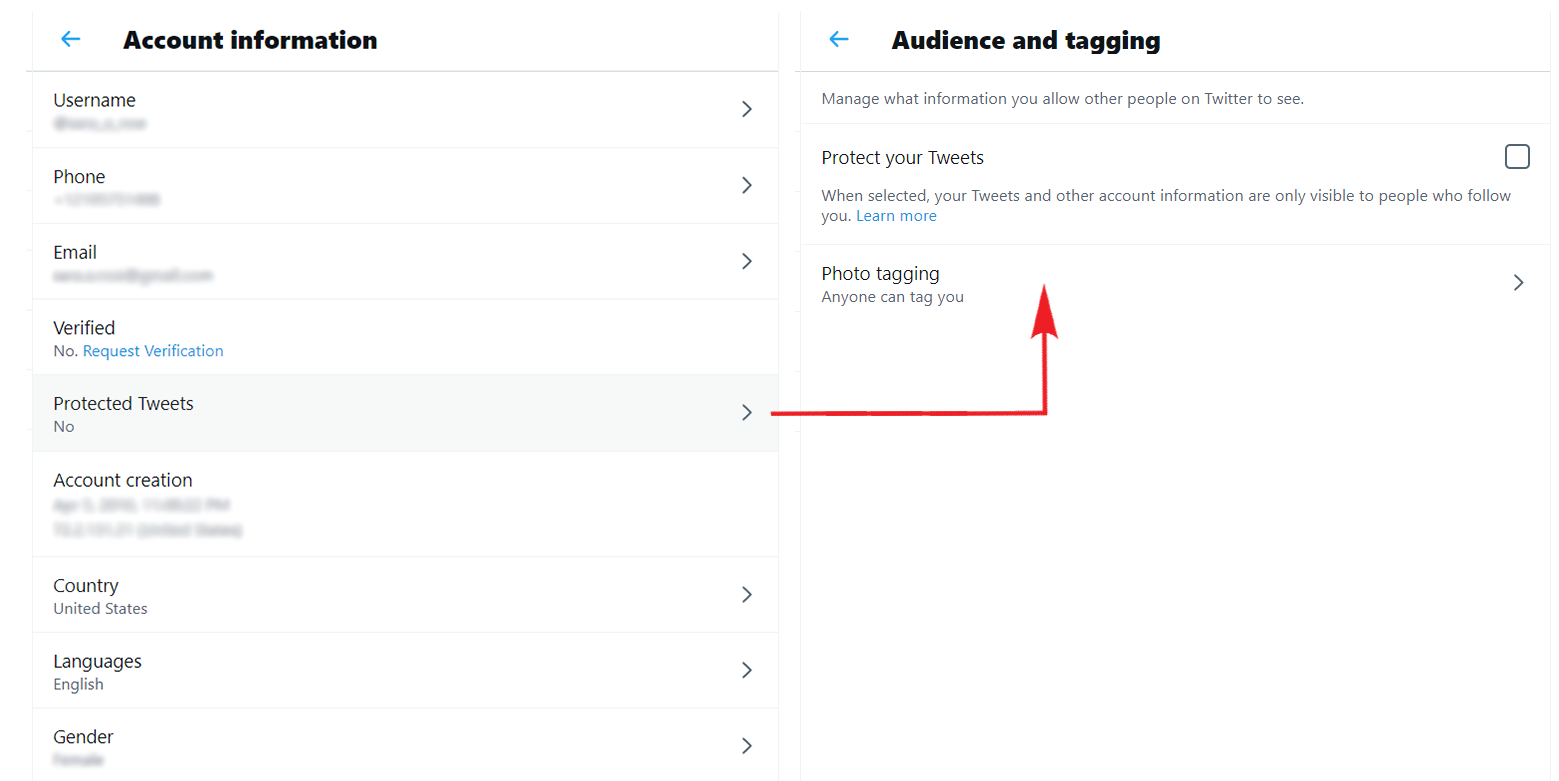
Task: Expand the Photo tagging chevron
Action: click(x=1518, y=283)
